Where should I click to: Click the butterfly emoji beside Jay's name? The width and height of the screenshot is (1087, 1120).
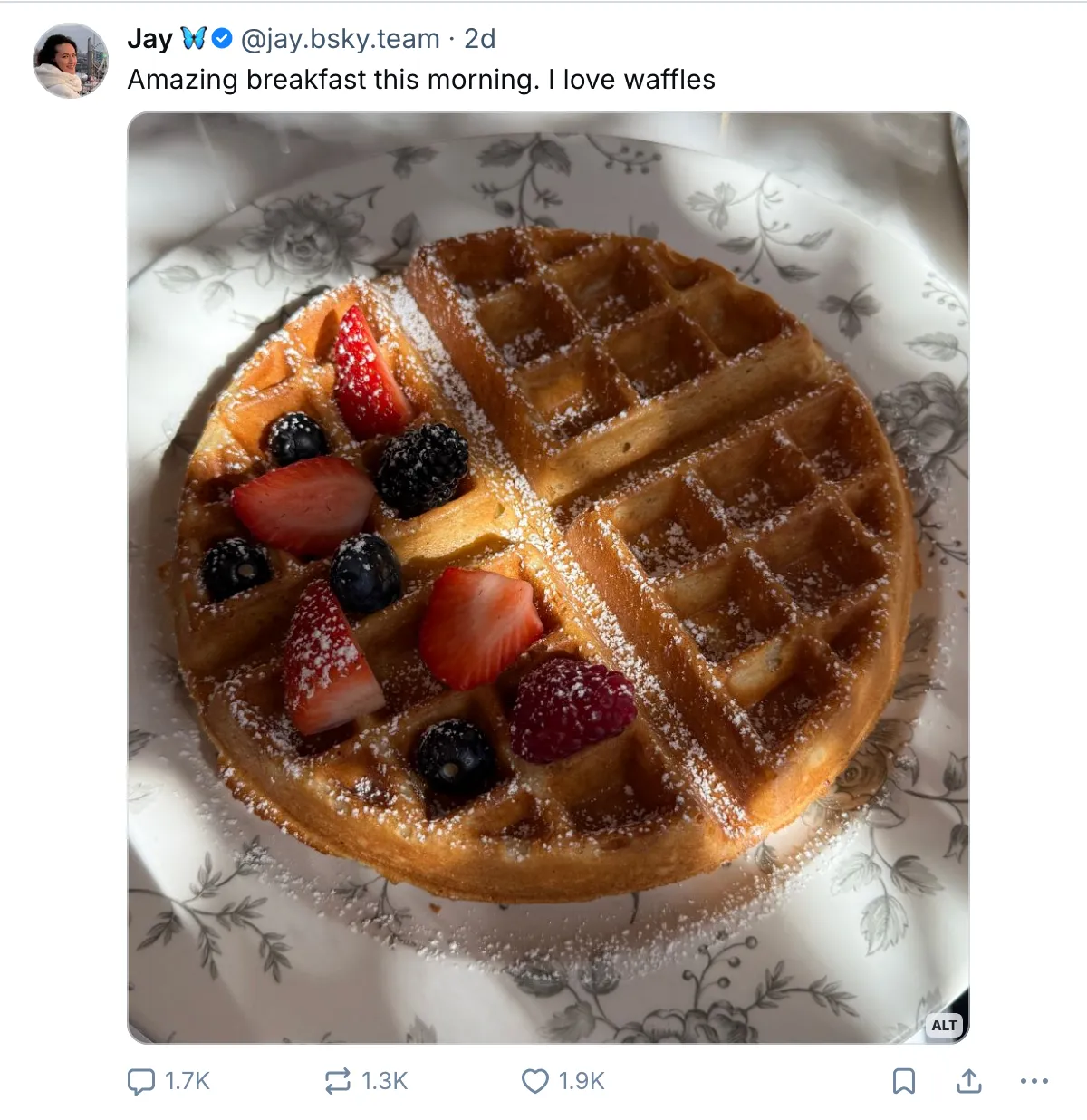click(194, 38)
